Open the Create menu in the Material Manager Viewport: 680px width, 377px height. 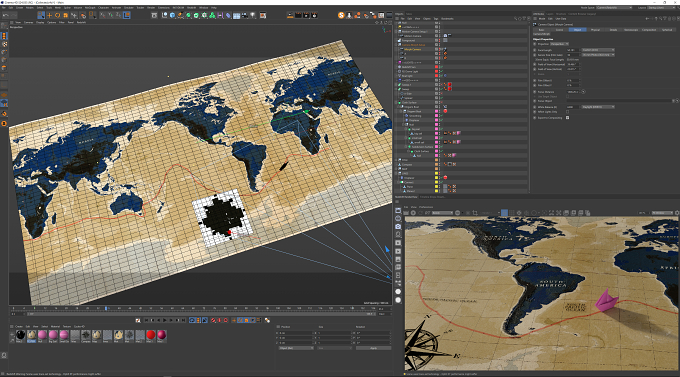coord(19,326)
